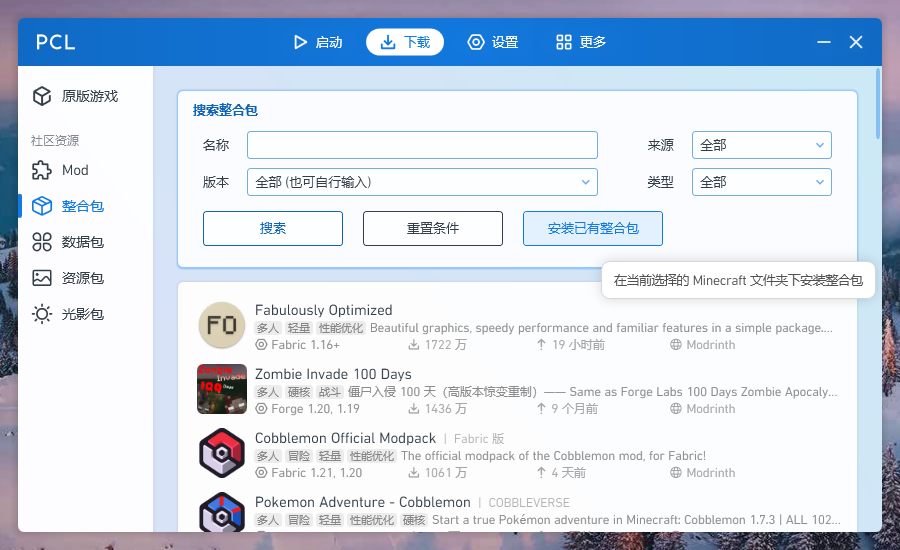
Task: Click the Pokemon Adventure pokeball thumbnail
Action: pos(222,512)
